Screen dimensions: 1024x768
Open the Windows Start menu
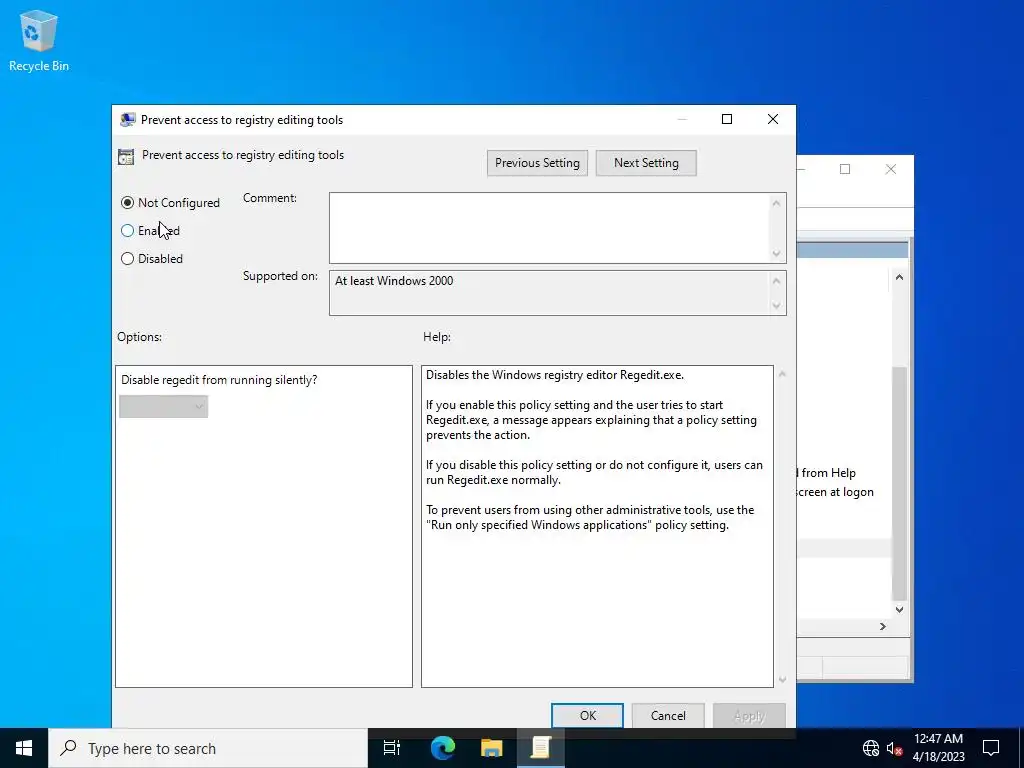(24, 748)
